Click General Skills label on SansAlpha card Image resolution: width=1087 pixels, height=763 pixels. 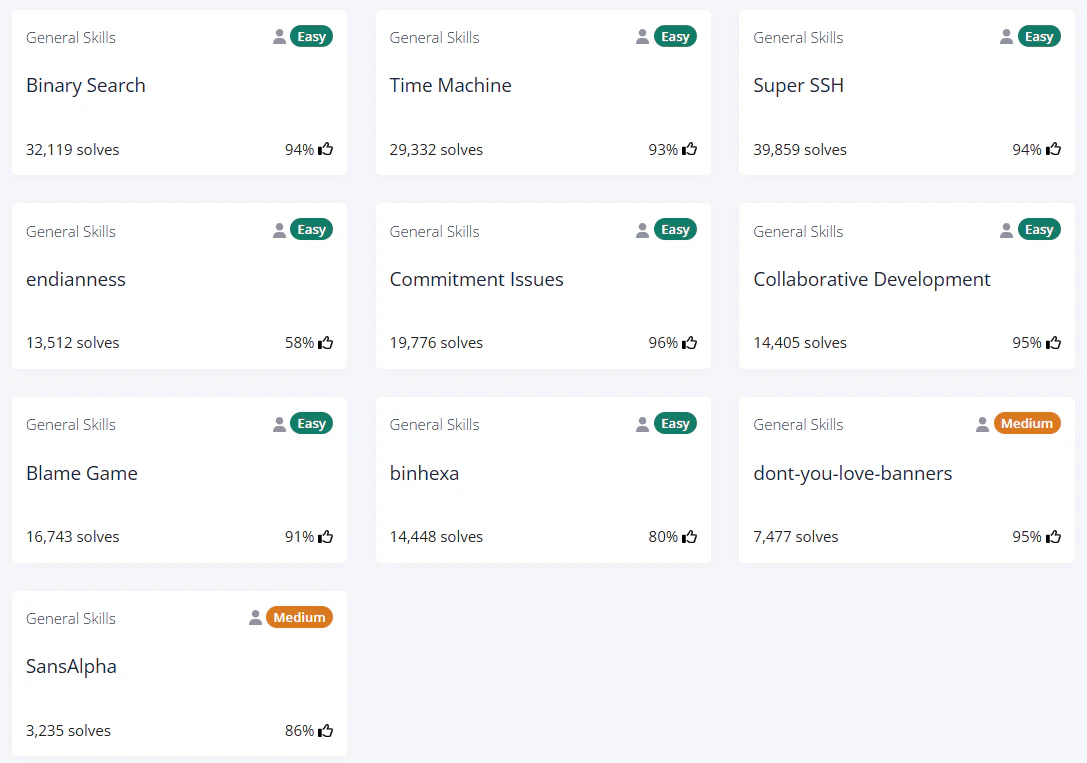coord(71,619)
